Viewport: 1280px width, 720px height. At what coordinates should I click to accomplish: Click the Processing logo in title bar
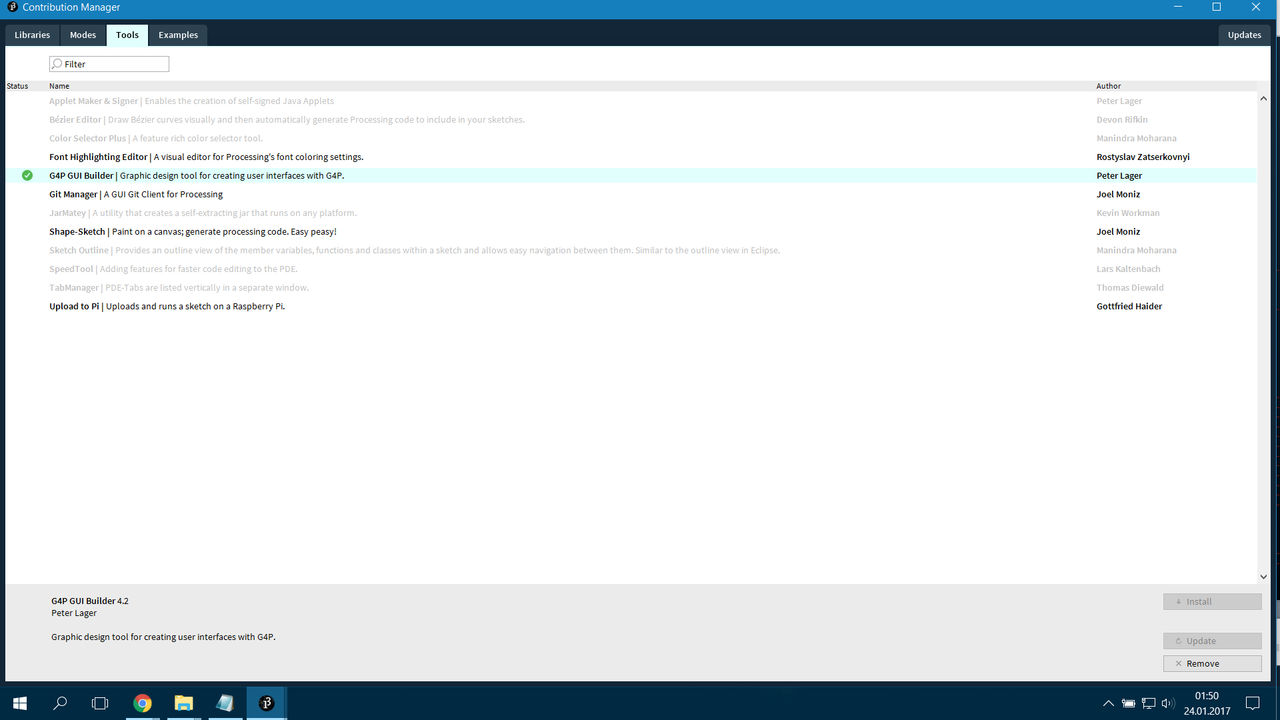point(11,7)
